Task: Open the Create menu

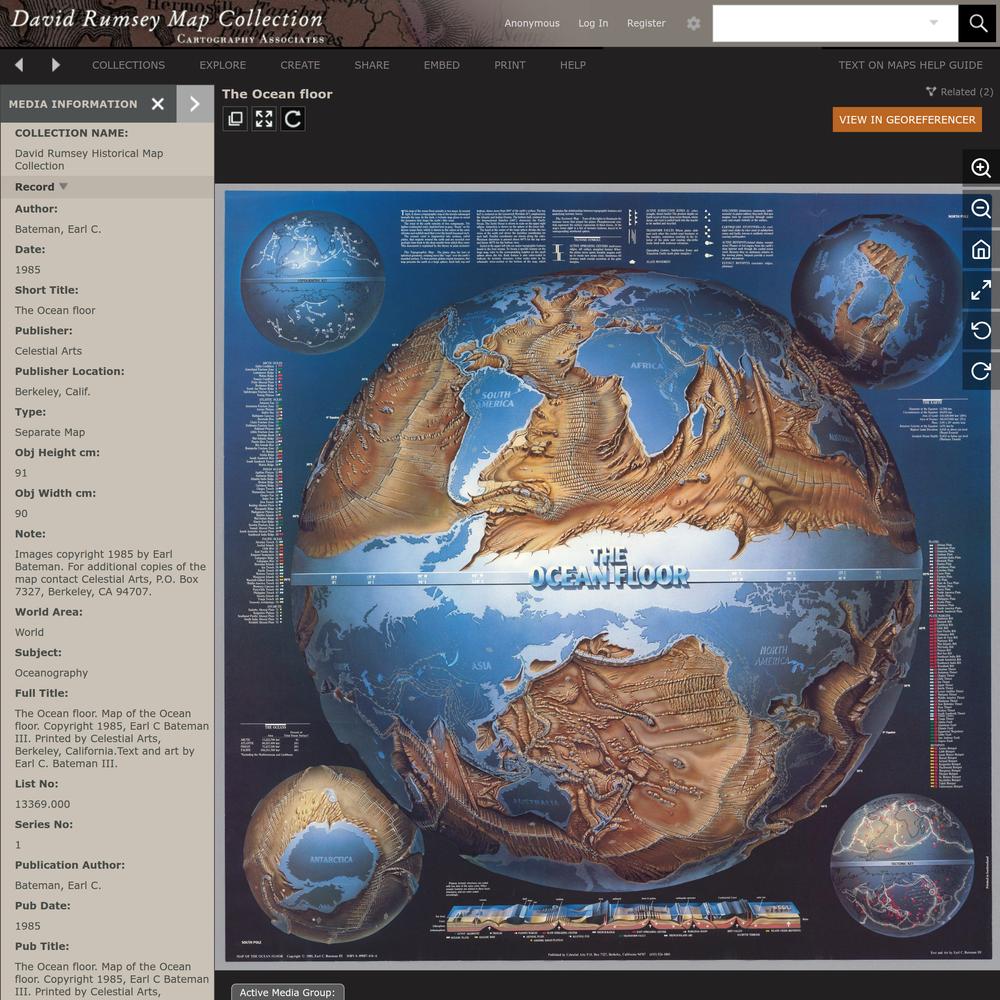Action: (x=300, y=65)
